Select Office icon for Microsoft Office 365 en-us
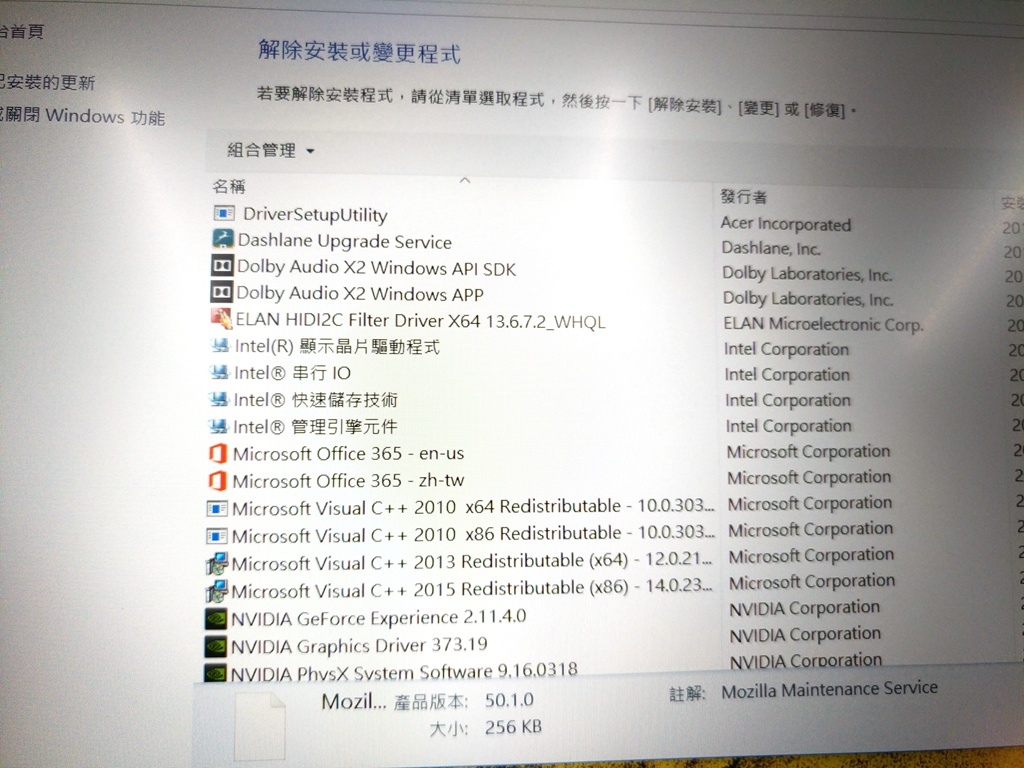This screenshot has width=1024, height=768. coord(218,453)
